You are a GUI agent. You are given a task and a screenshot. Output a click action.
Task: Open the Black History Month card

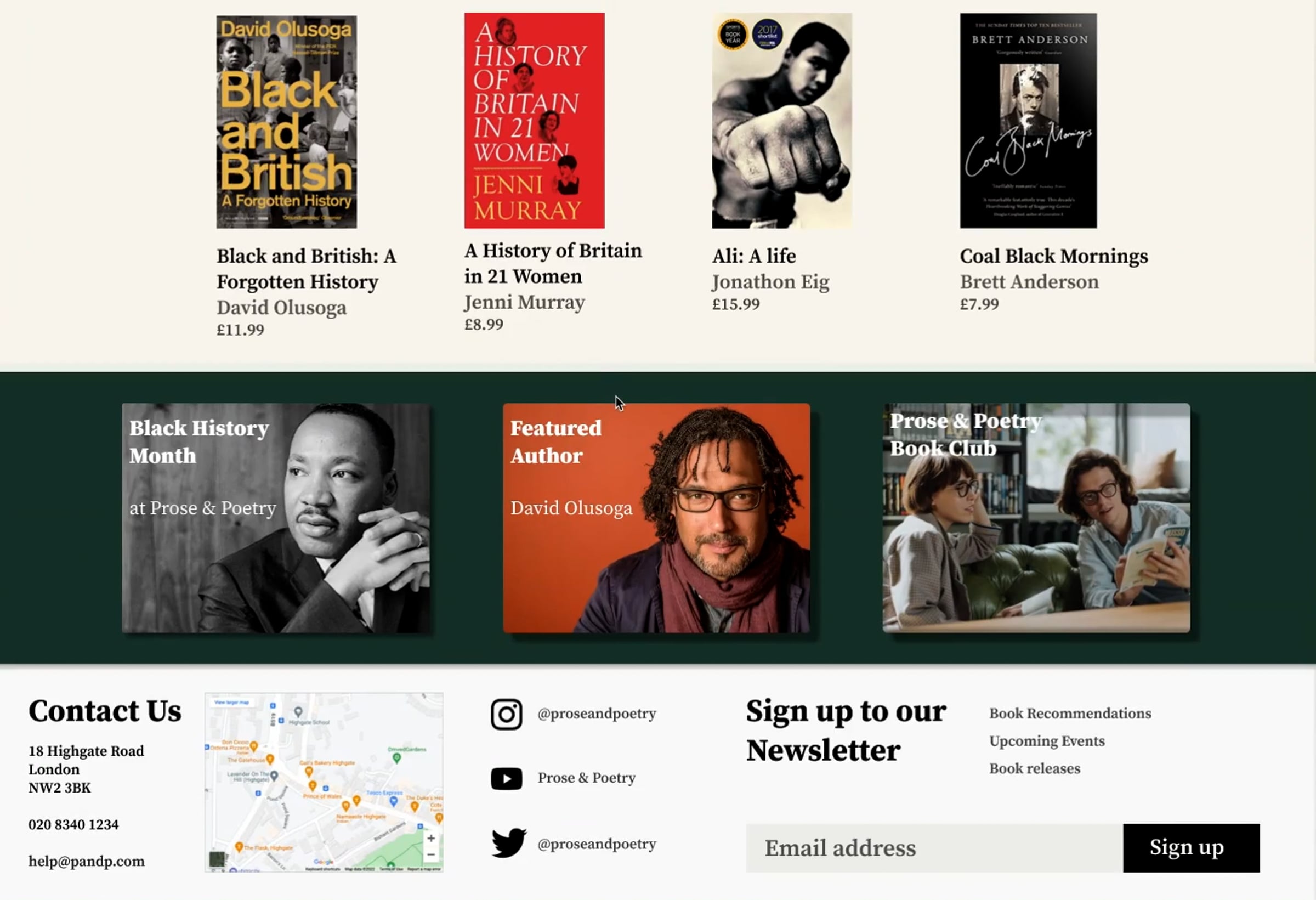point(276,518)
